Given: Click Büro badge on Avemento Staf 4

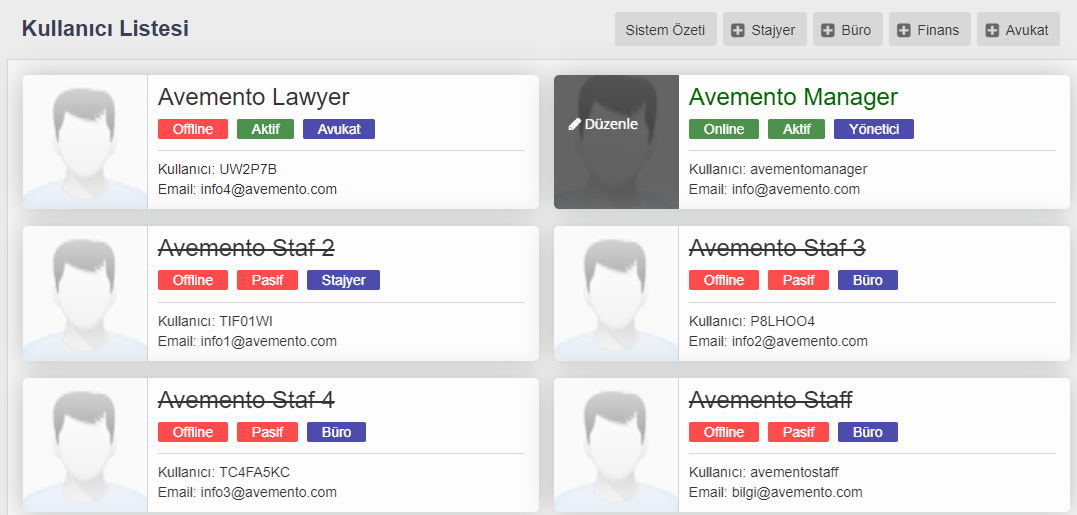Looking at the screenshot, I should (337, 432).
